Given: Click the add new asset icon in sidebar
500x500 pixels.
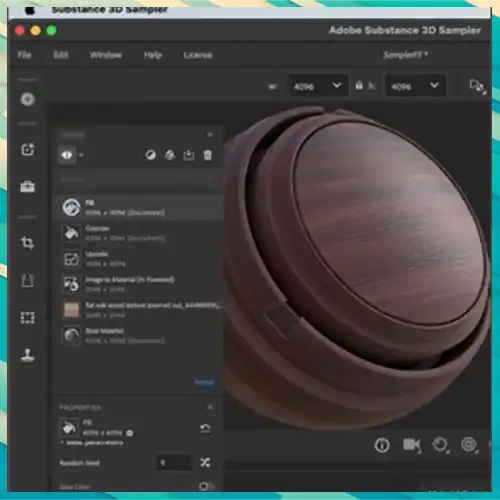Looking at the screenshot, I should 28,149.
